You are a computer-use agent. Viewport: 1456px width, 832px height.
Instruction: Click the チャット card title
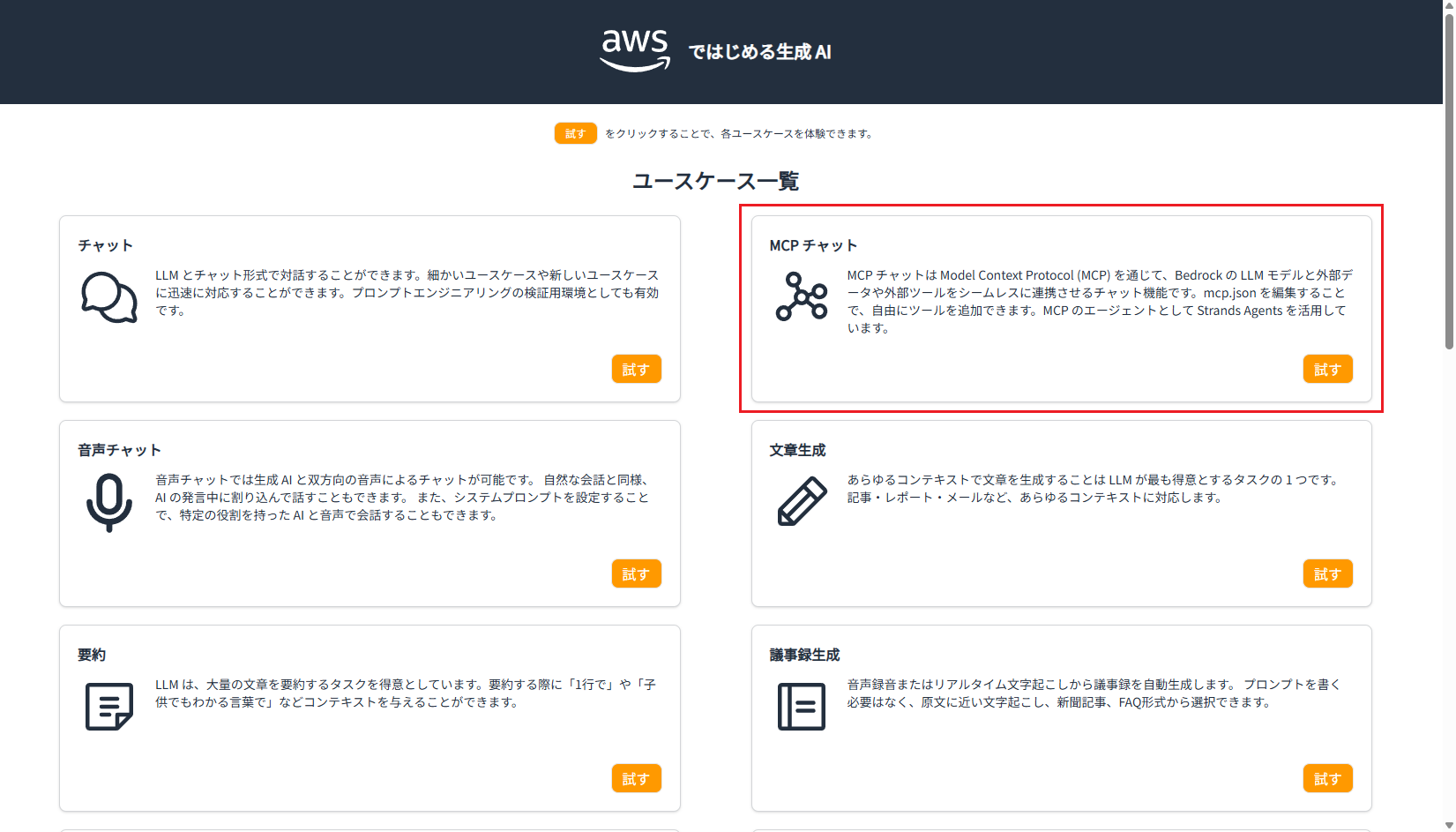[105, 245]
